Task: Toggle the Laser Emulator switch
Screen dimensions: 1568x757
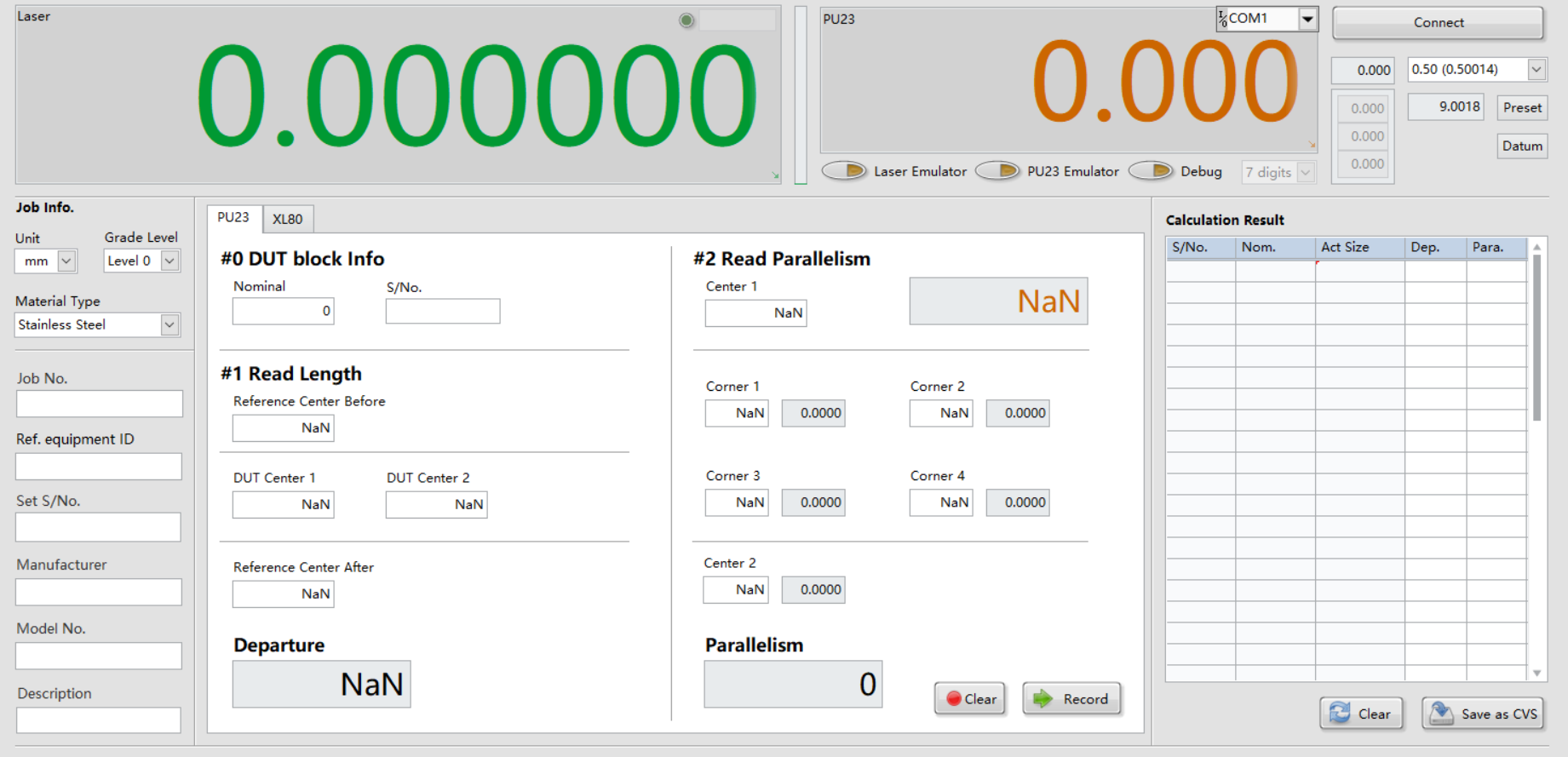Action: coord(844,171)
